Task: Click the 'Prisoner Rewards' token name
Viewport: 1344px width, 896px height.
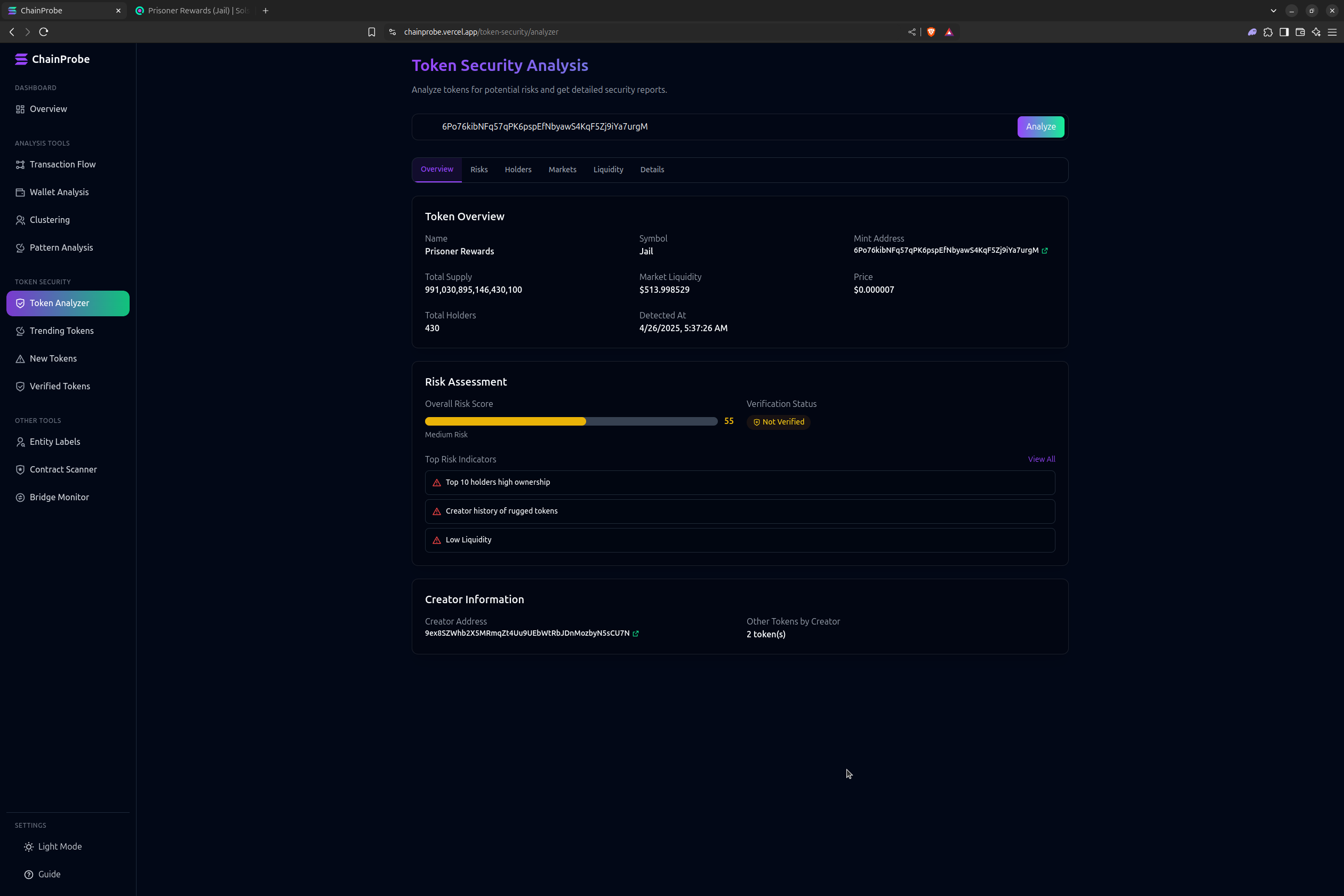Action: click(459, 252)
